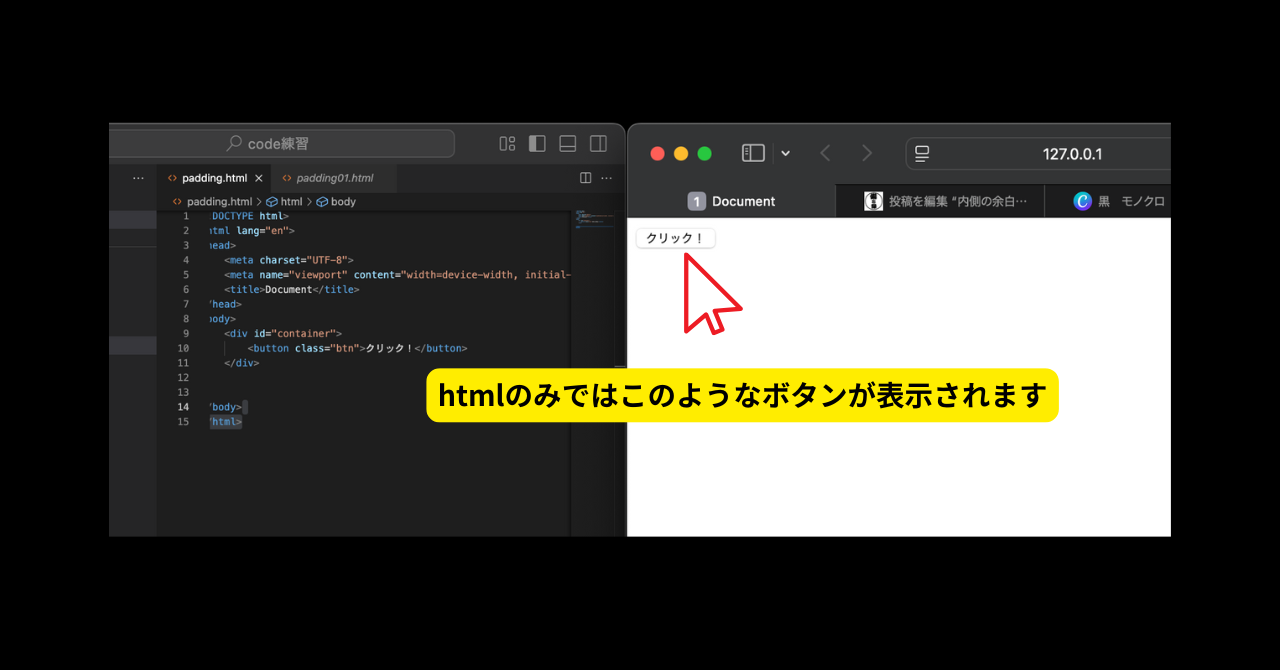Viewport: 1280px width, 670px height.
Task: Switch to the 黒 モノクロ Safari tab
Action: [1108, 201]
